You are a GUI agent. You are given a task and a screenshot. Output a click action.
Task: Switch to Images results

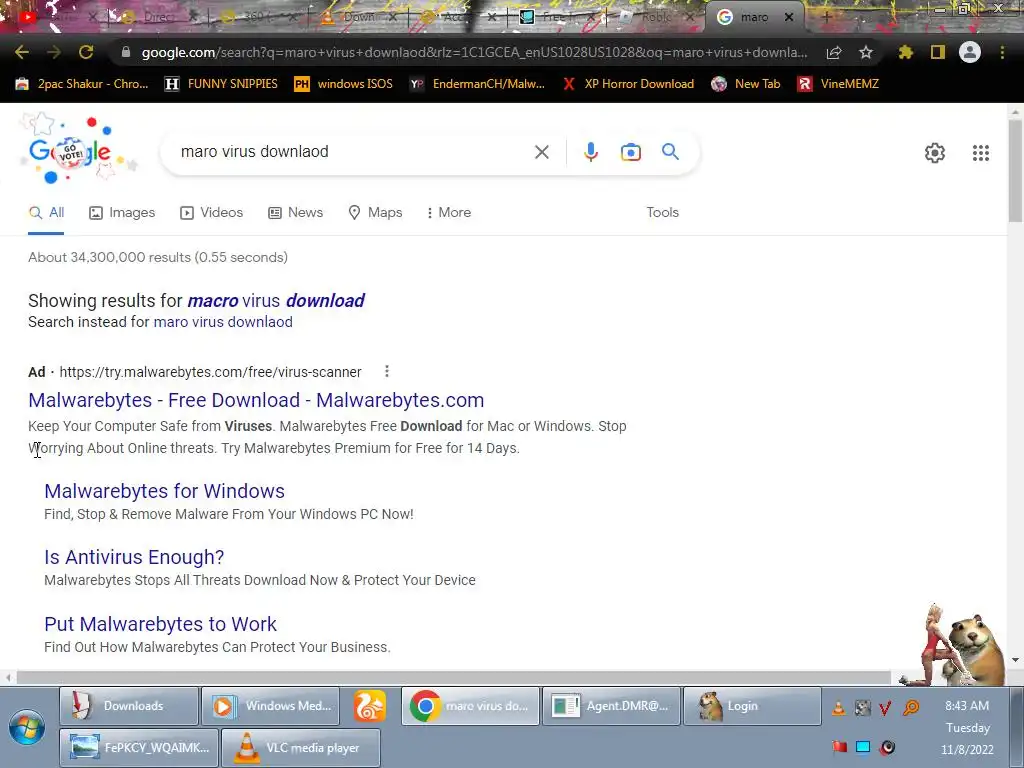[122, 213]
